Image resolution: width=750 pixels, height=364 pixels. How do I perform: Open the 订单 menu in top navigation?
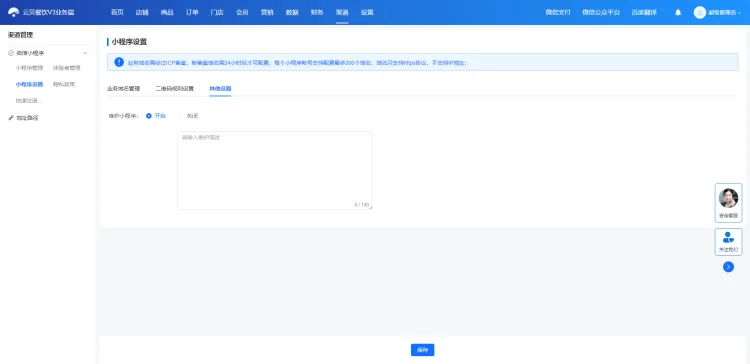pyautogui.click(x=192, y=12)
